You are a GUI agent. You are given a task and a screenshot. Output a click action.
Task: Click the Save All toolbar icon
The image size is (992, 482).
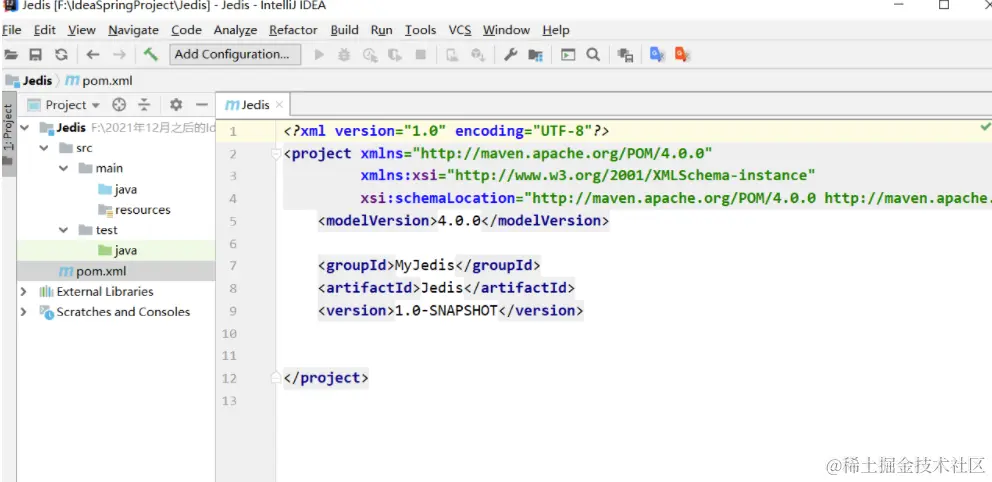pos(35,55)
